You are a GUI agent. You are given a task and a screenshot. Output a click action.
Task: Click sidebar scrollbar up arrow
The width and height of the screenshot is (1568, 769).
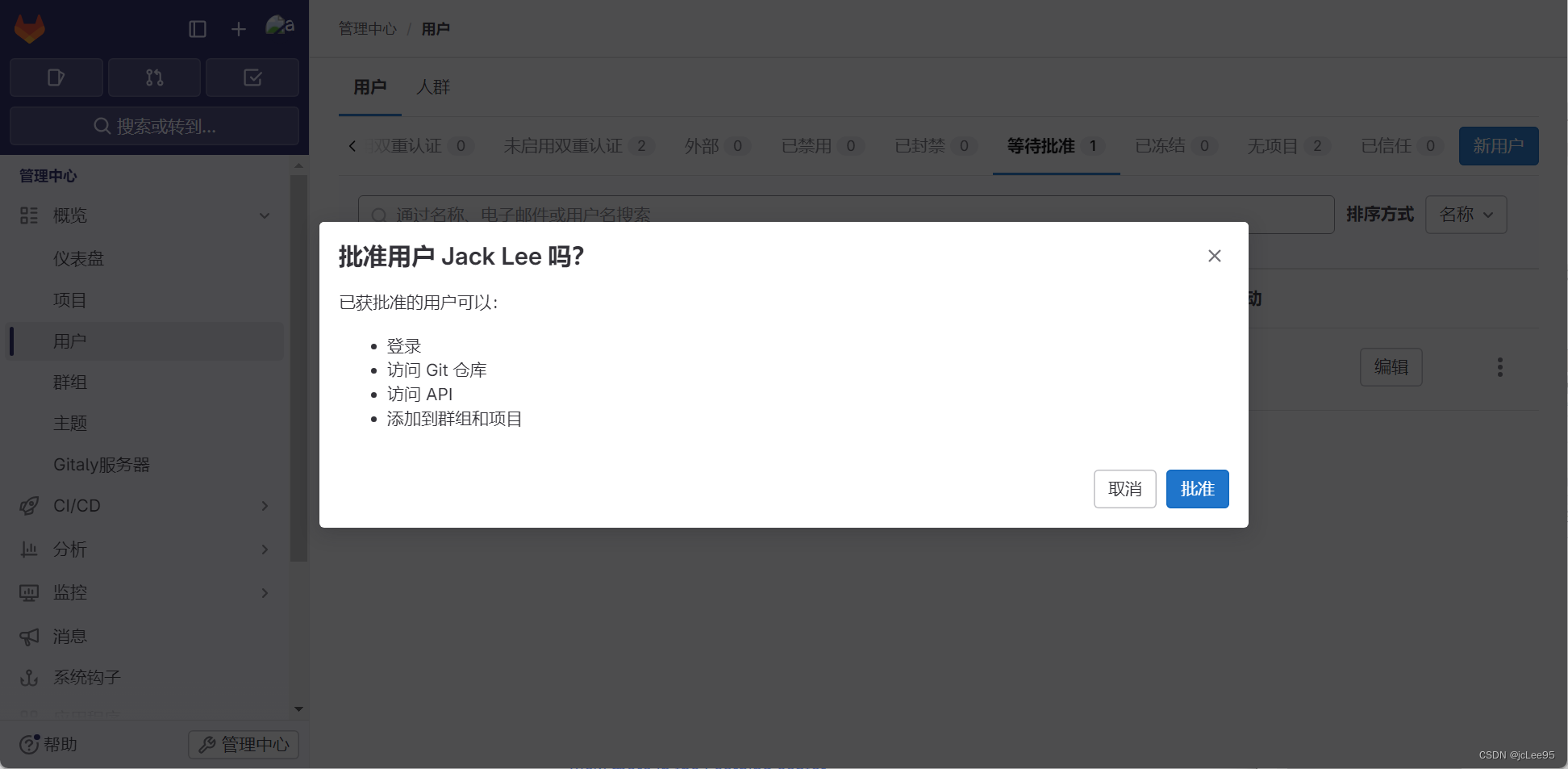298,165
